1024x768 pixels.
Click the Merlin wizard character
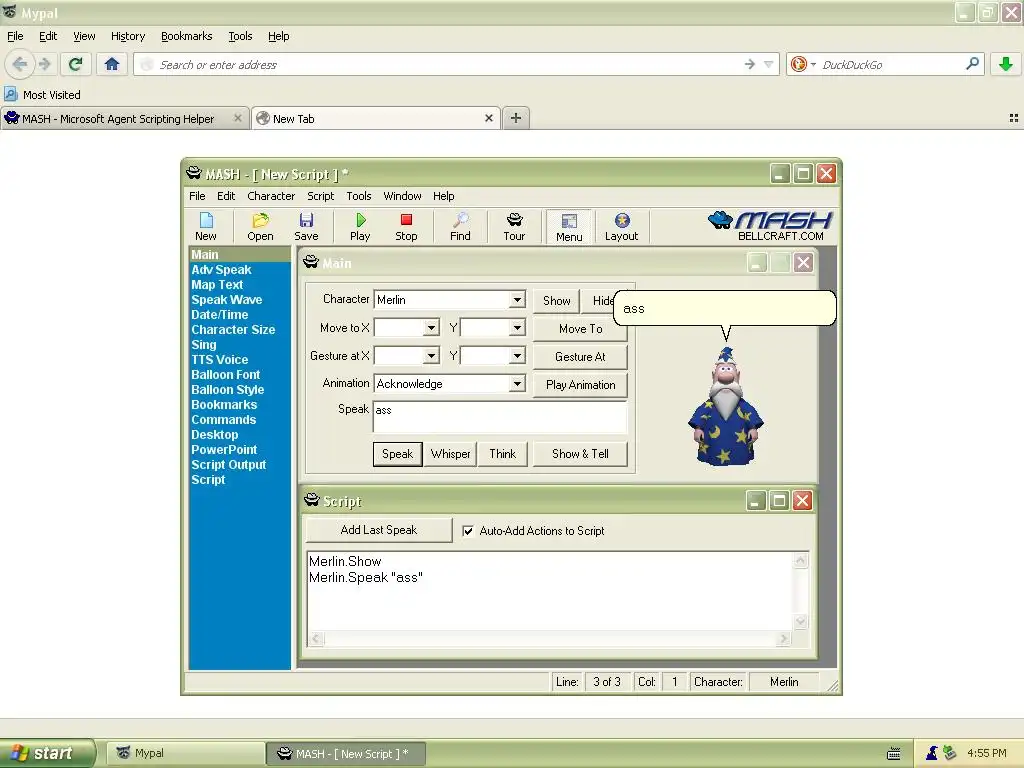tap(726, 406)
